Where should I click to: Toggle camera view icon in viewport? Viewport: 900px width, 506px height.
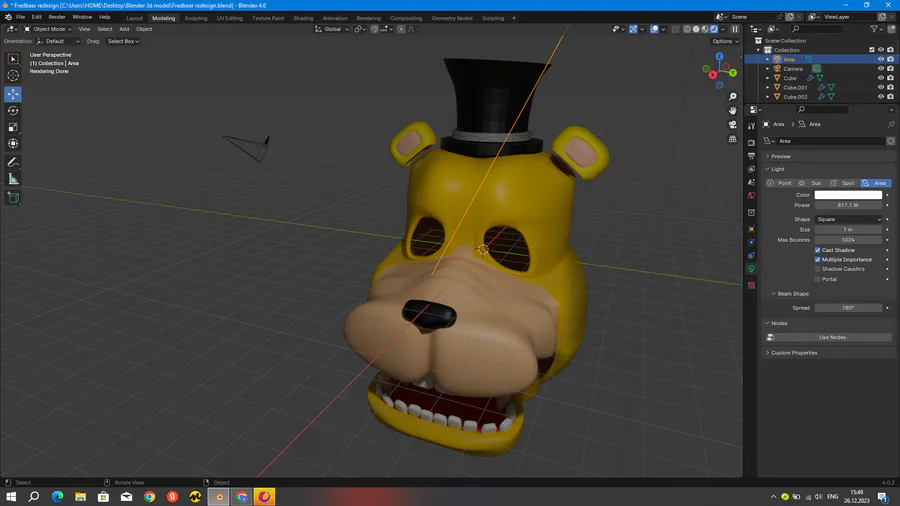[x=732, y=124]
